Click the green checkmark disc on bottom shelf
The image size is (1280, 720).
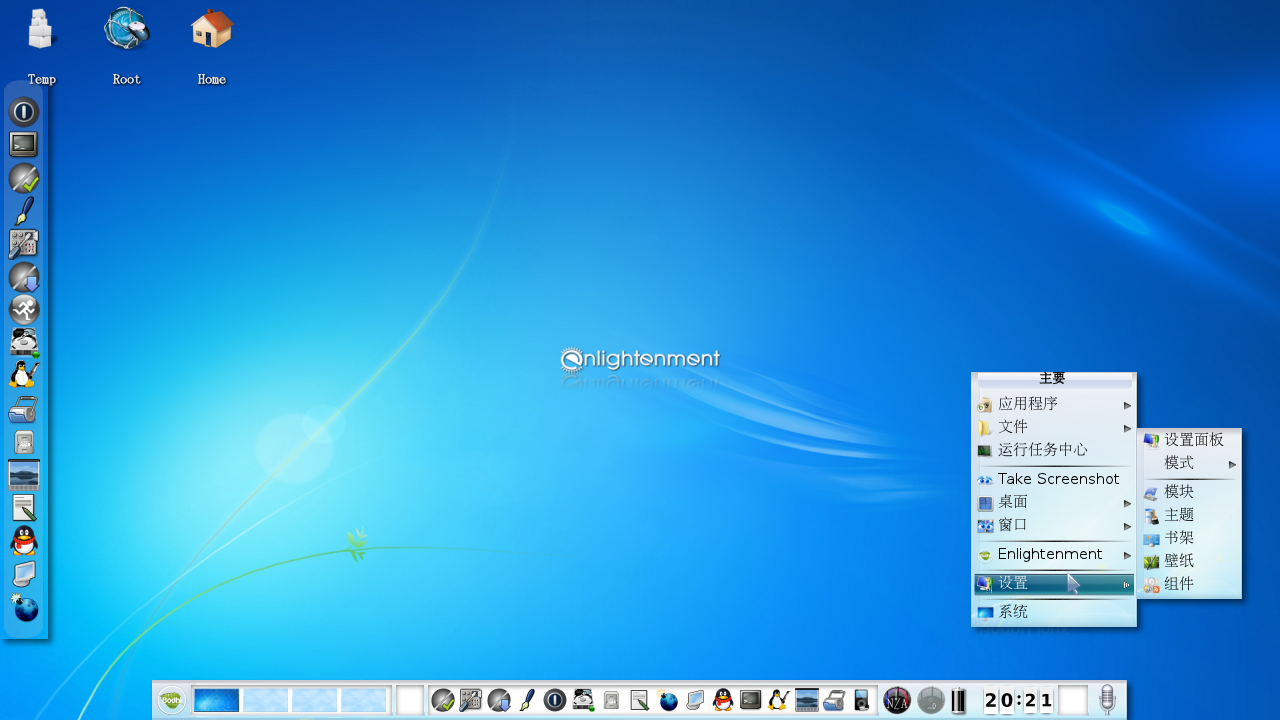click(443, 700)
